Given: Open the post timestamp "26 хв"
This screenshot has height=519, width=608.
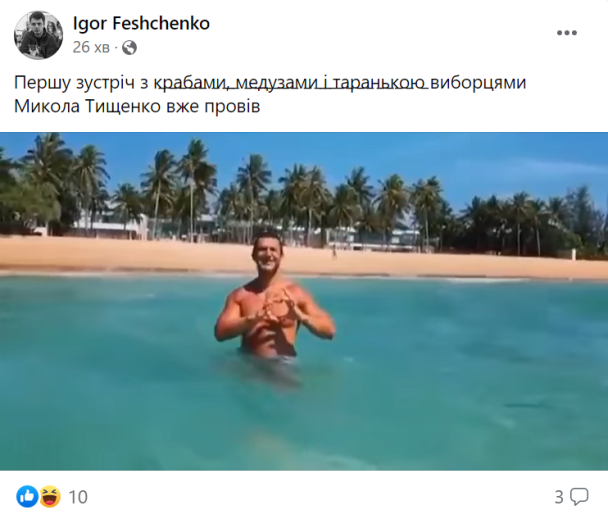Looking at the screenshot, I should click(x=91, y=47).
